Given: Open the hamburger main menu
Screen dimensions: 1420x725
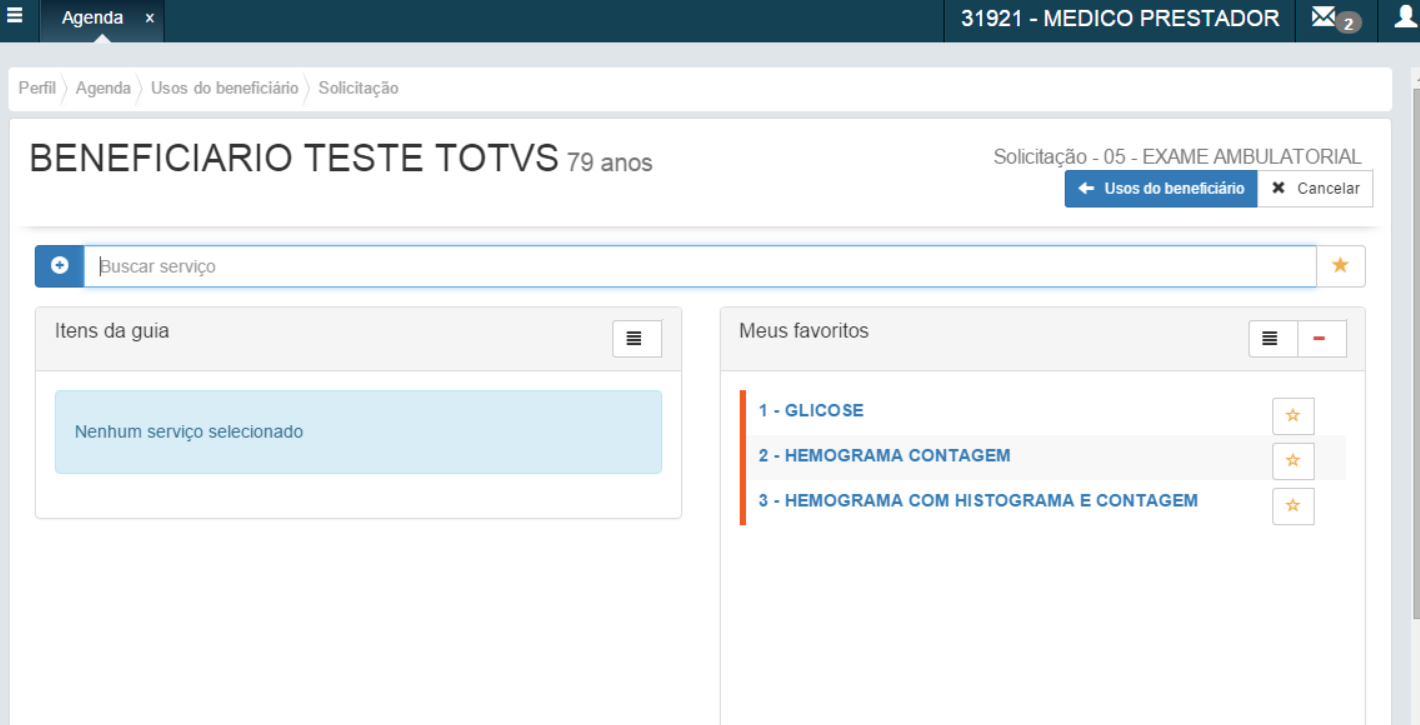Looking at the screenshot, I should pyautogui.click(x=15, y=17).
